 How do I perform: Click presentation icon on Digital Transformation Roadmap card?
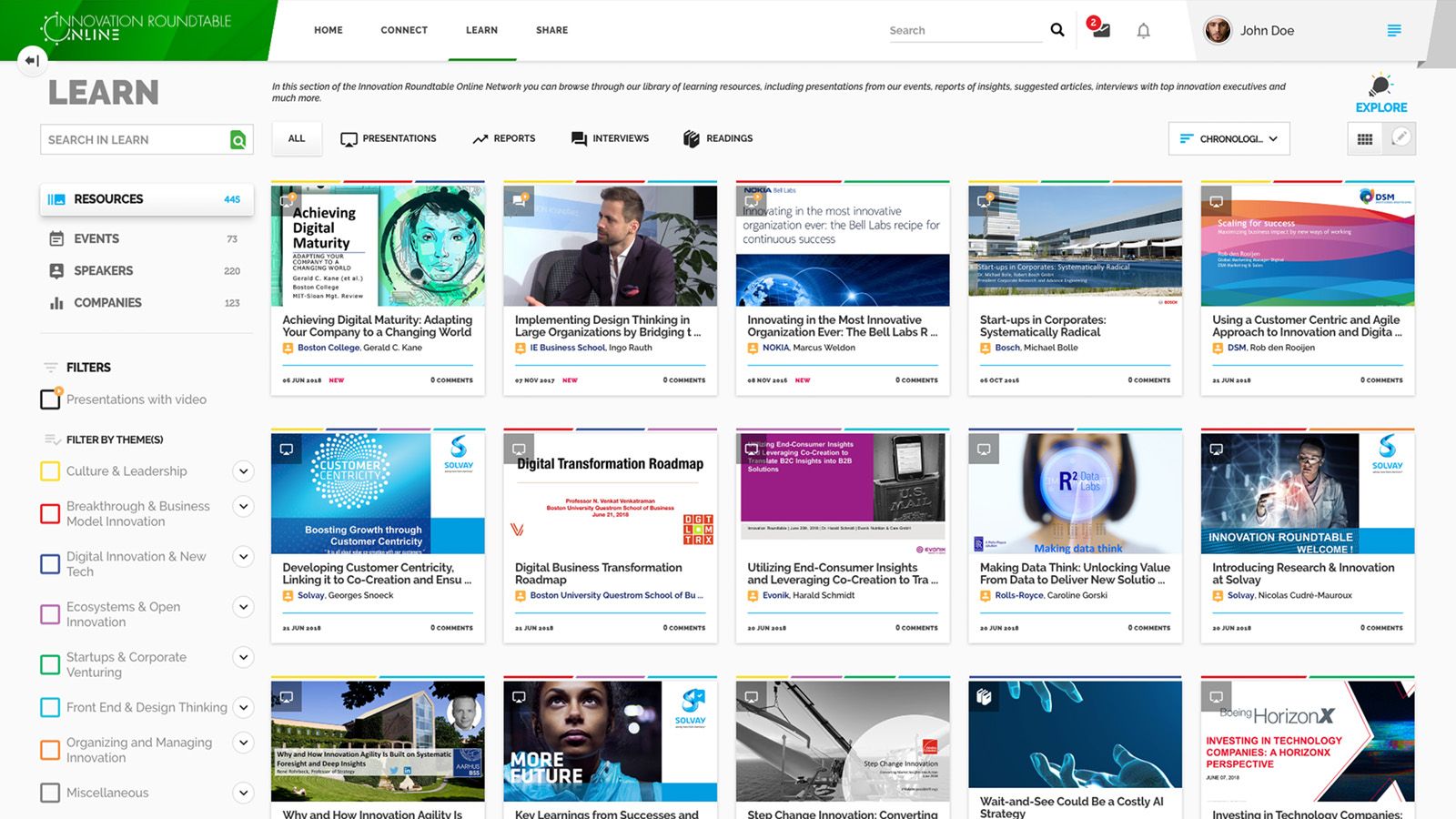[x=519, y=449]
